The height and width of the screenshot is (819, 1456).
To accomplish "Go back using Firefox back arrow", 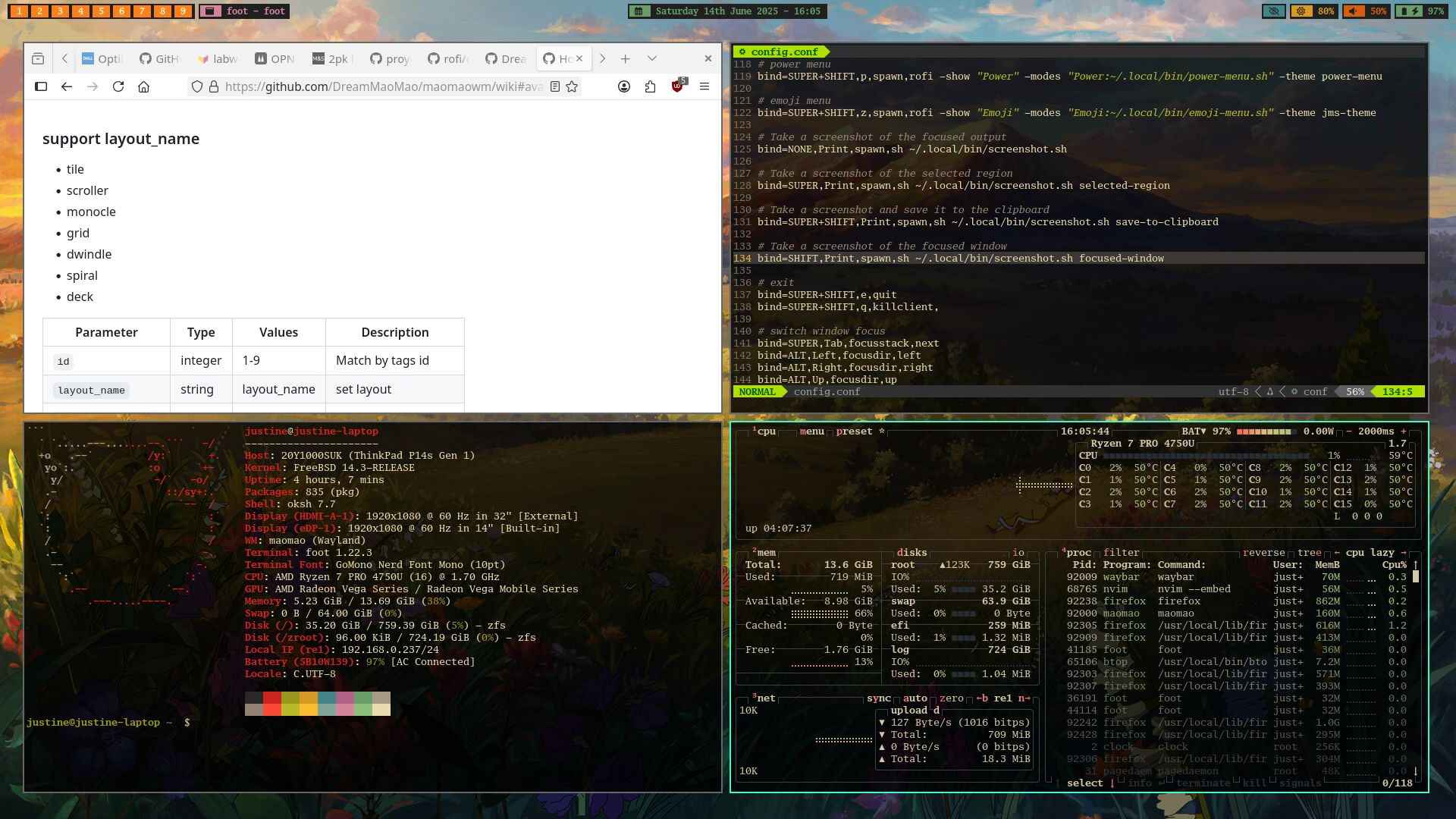I will (67, 86).
